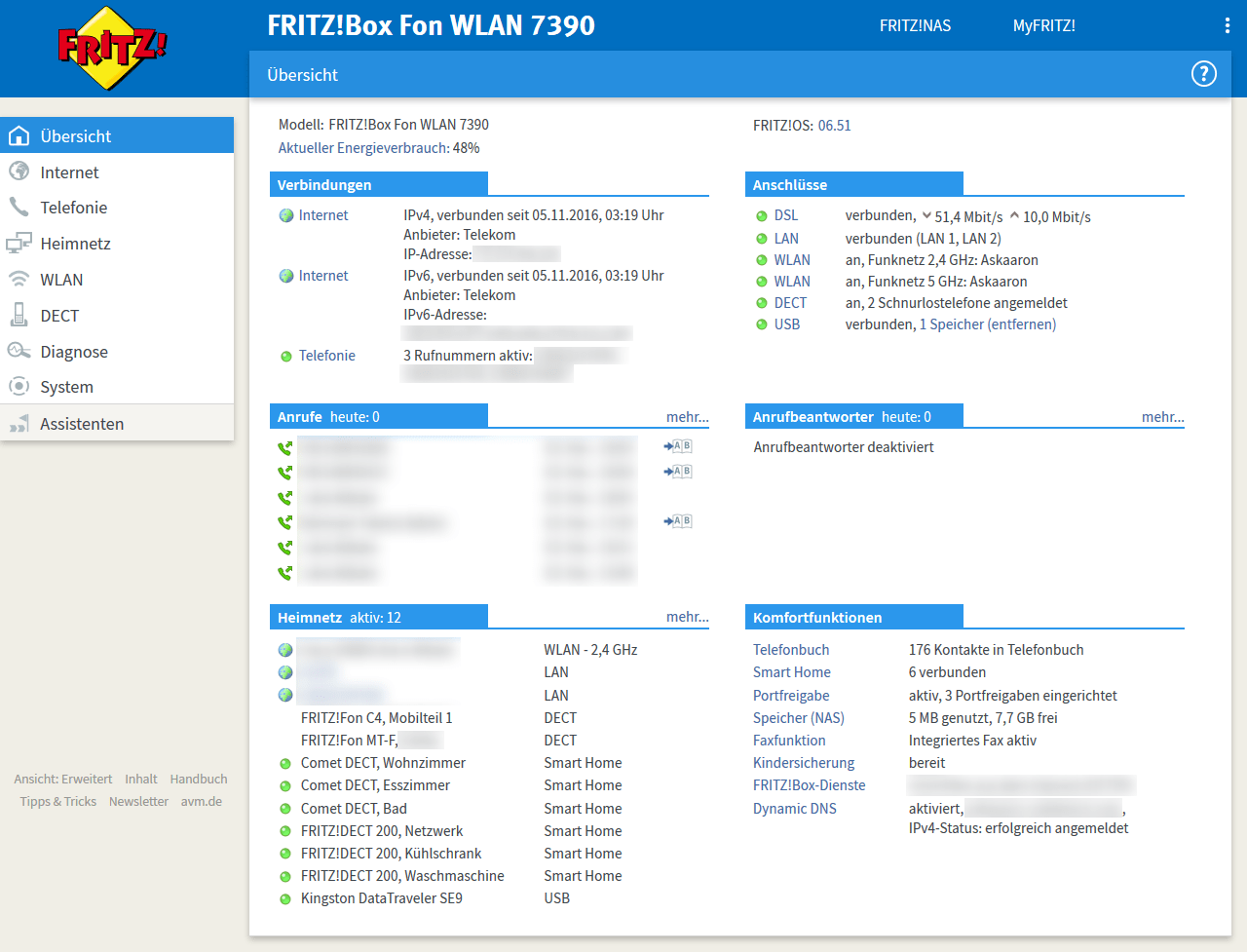
Task: Open the avm.de footer link
Action: click(202, 802)
